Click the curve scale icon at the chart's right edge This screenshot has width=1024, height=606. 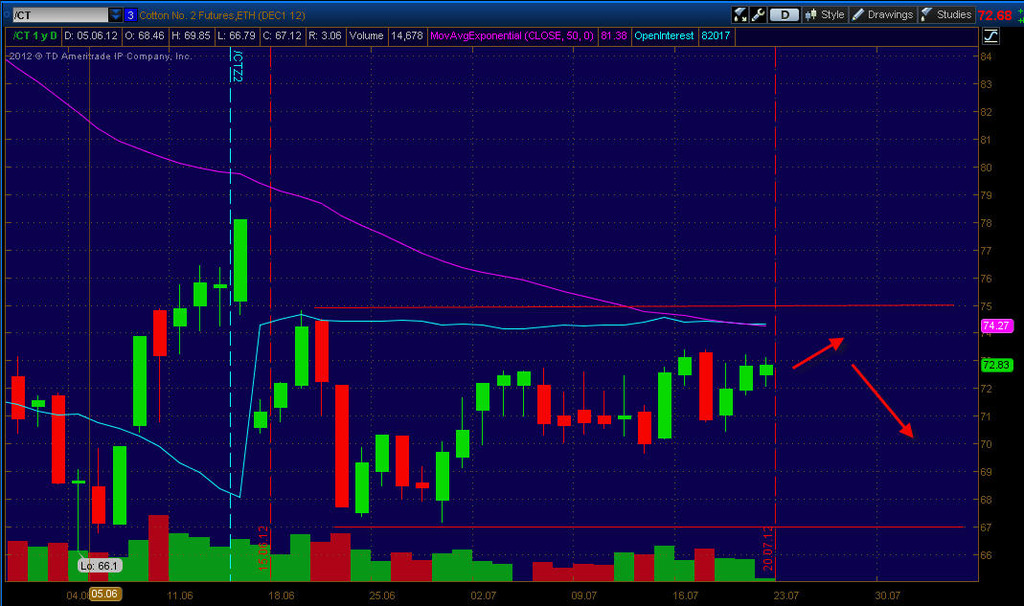click(x=990, y=37)
